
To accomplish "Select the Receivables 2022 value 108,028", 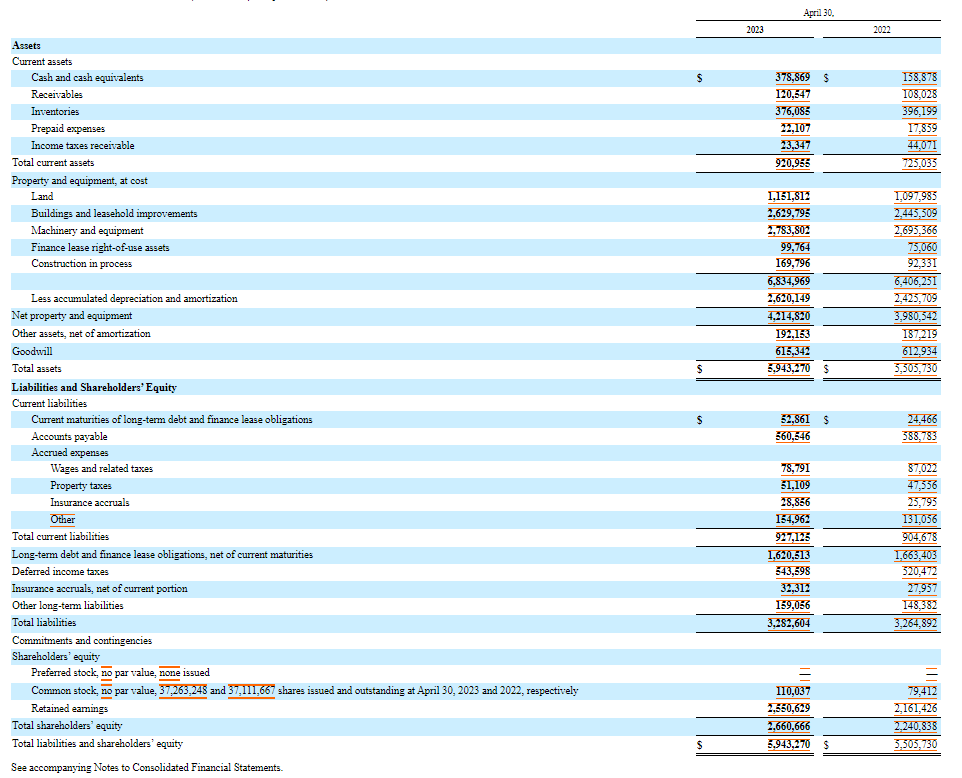I will coord(918,94).
